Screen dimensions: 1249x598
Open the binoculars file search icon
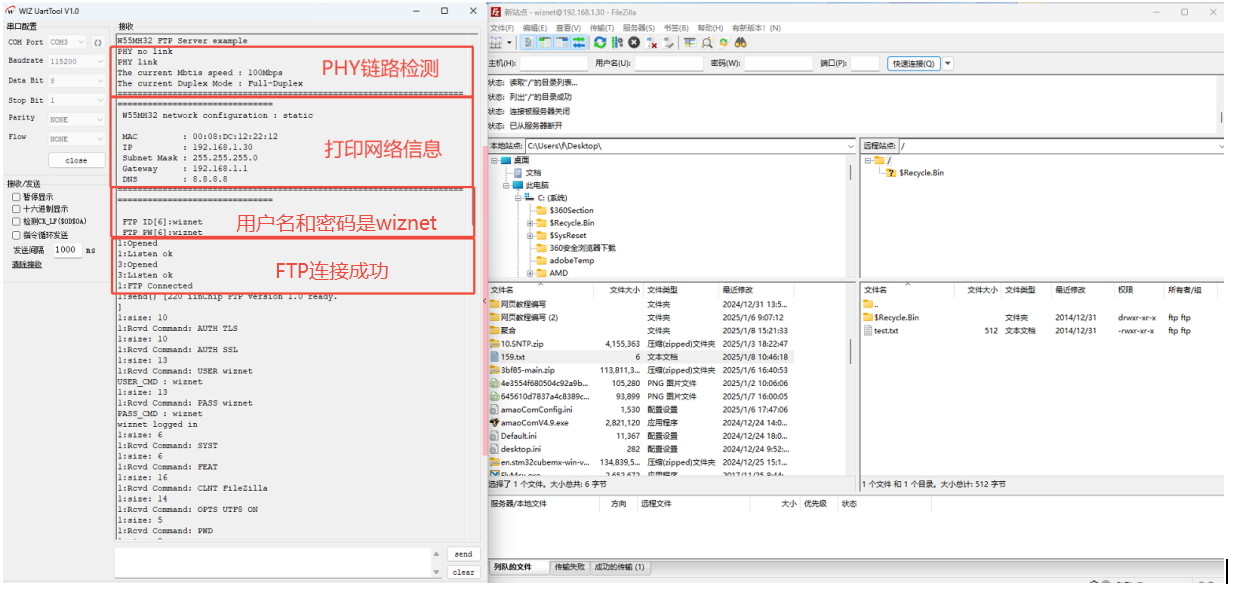point(741,43)
